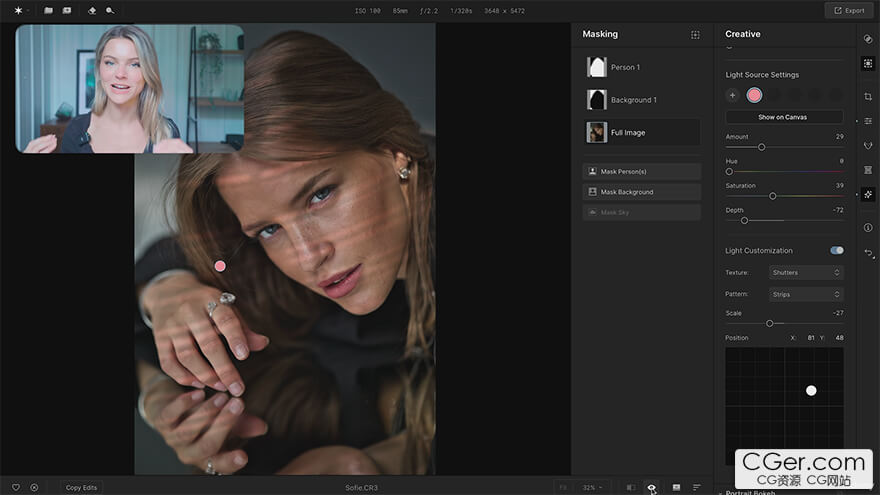Open dropdown arrow beside app logo
Screen dimensions: 880x495
(x=28, y=11)
